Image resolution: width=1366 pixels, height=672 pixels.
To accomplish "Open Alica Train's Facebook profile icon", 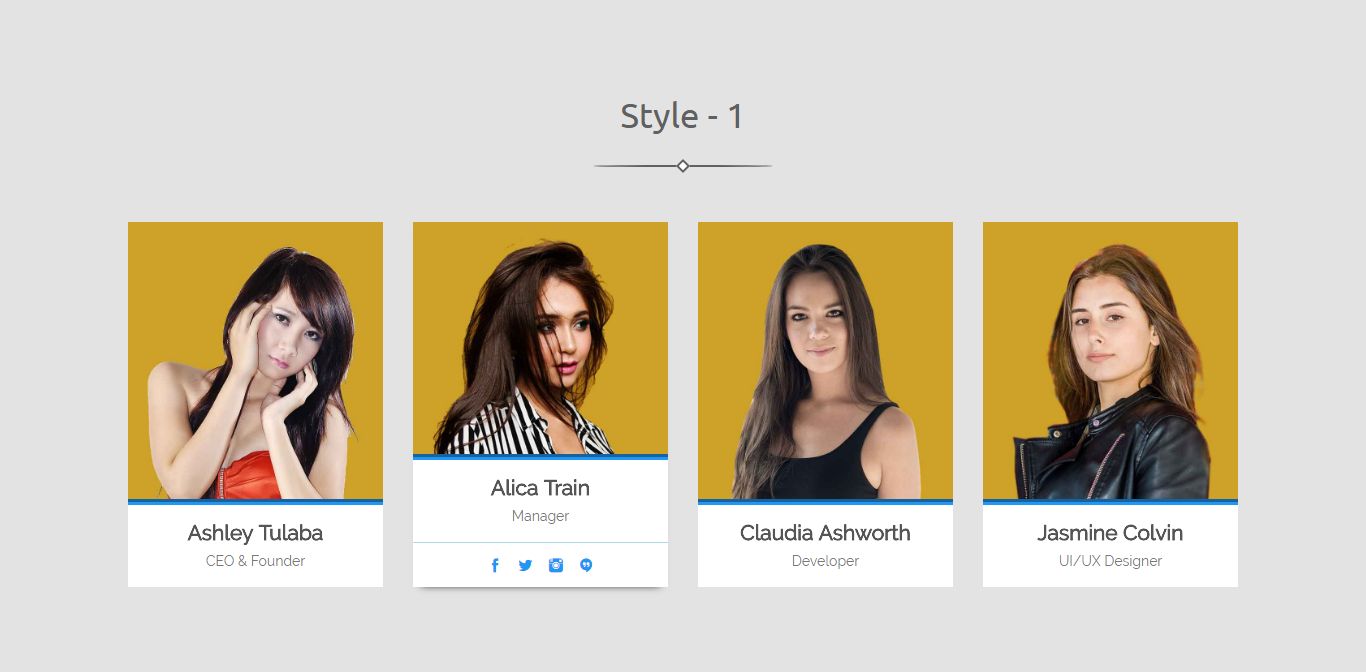I will [495, 565].
